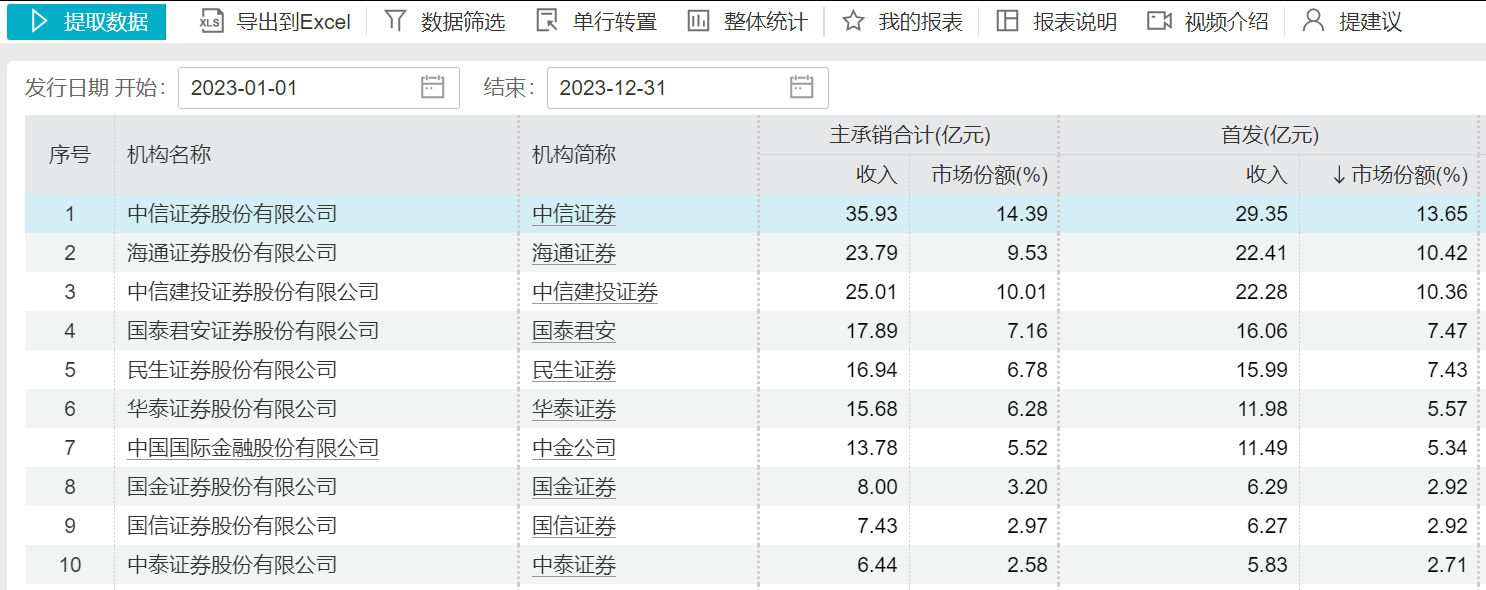
Task: Open the 国信证券 link
Action: click(x=574, y=526)
